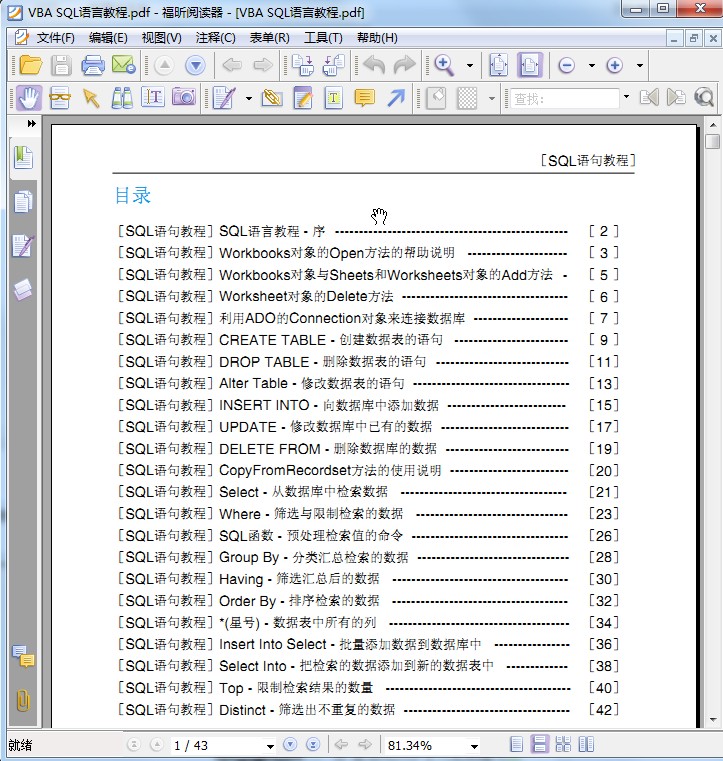
Task: Open the zoom out dropdown arrow
Action: 592,66
